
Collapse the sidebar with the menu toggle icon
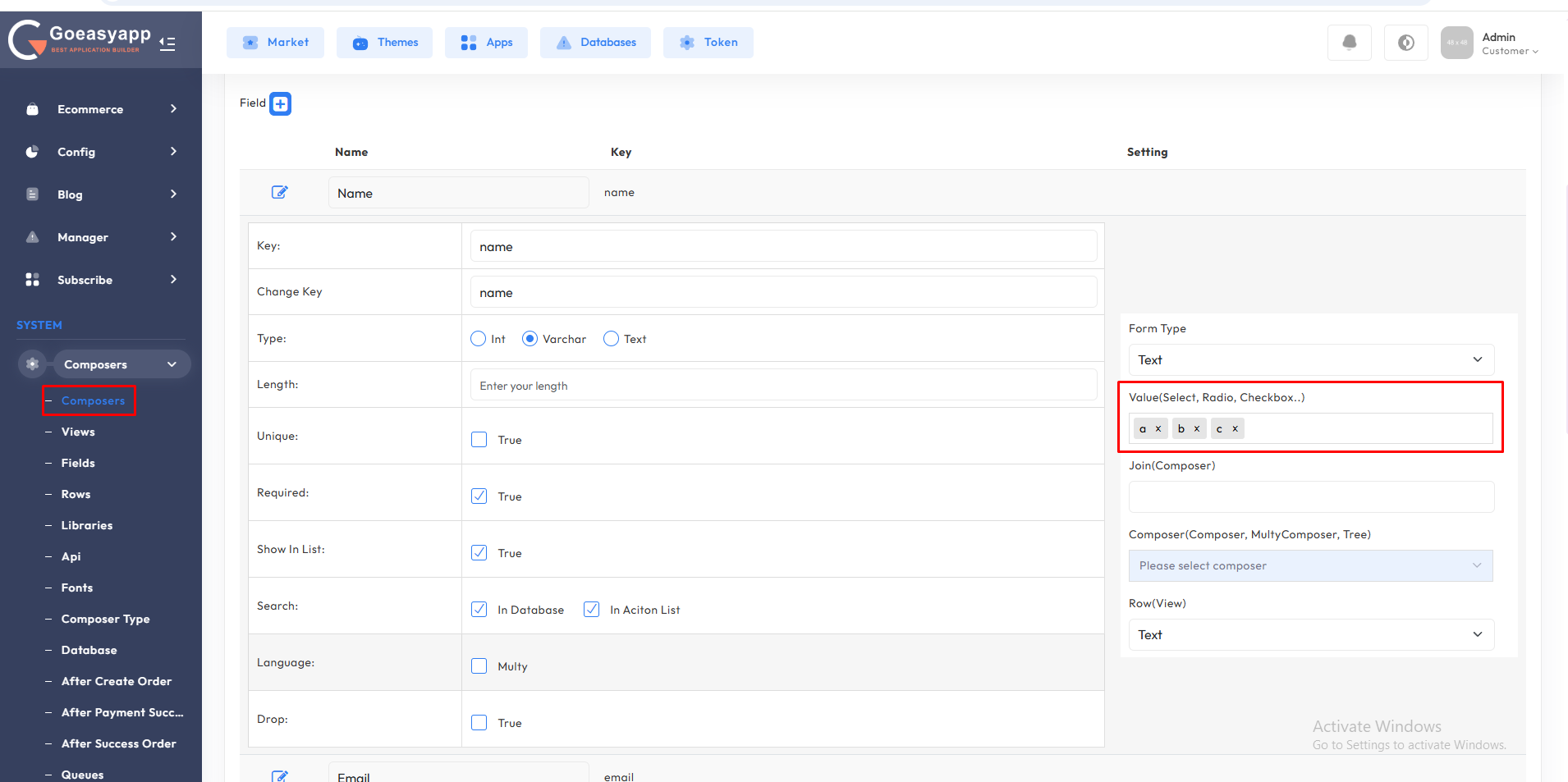coord(167,43)
